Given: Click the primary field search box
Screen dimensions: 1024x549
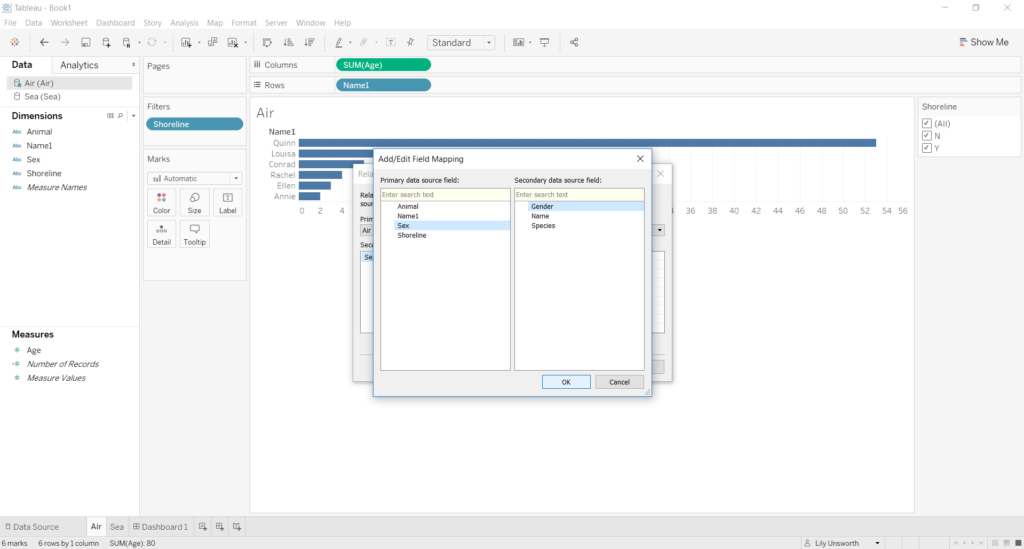Looking at the screenshot, I should point(445,195).
